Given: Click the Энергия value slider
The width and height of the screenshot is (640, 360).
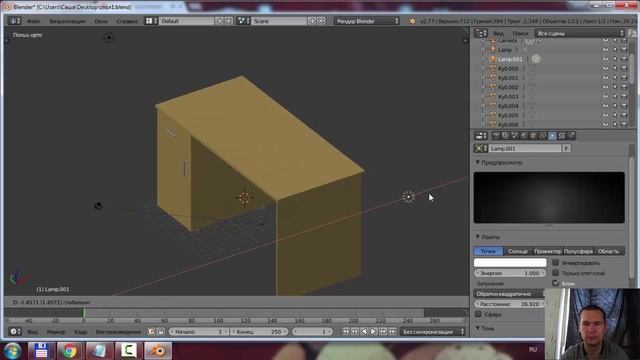Looking at the screenshot, I should [510, 273].
